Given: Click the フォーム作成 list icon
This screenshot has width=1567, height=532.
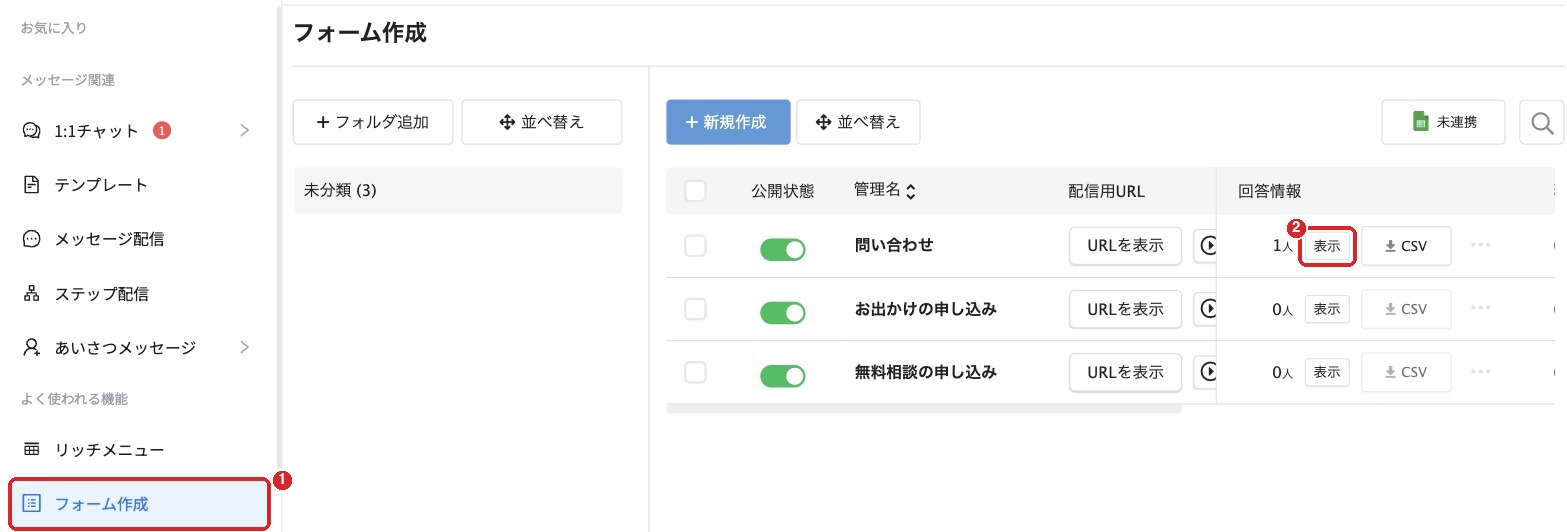Looking at the screenshot, I should click(x=31, y=504).
